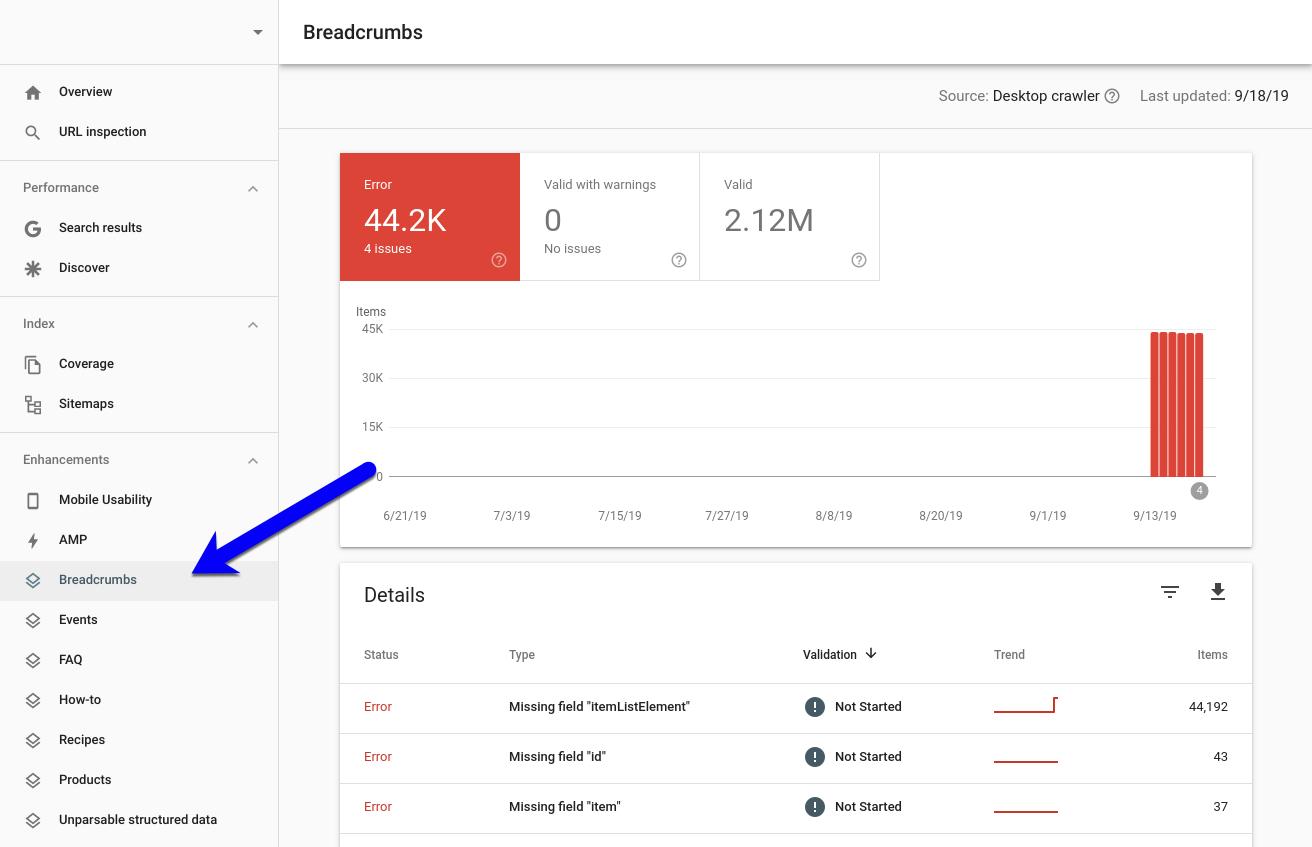Click the help icon next to Desktop crawler
Screen dimensions: 1312x847
tap(1112, 96)
